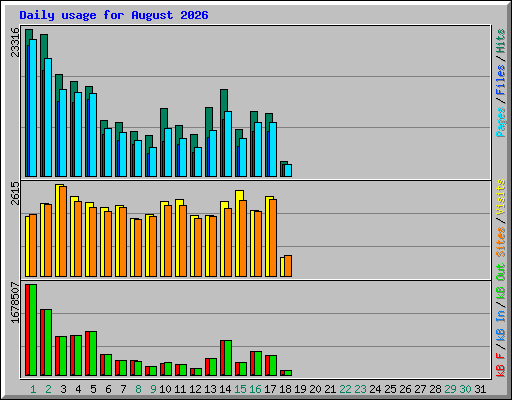Image resolution: width=512 pixels, height=400 pixels.
Task: Click the day 5 green kB Out bar
Action: pyautogui.click(x=93, y=353)
